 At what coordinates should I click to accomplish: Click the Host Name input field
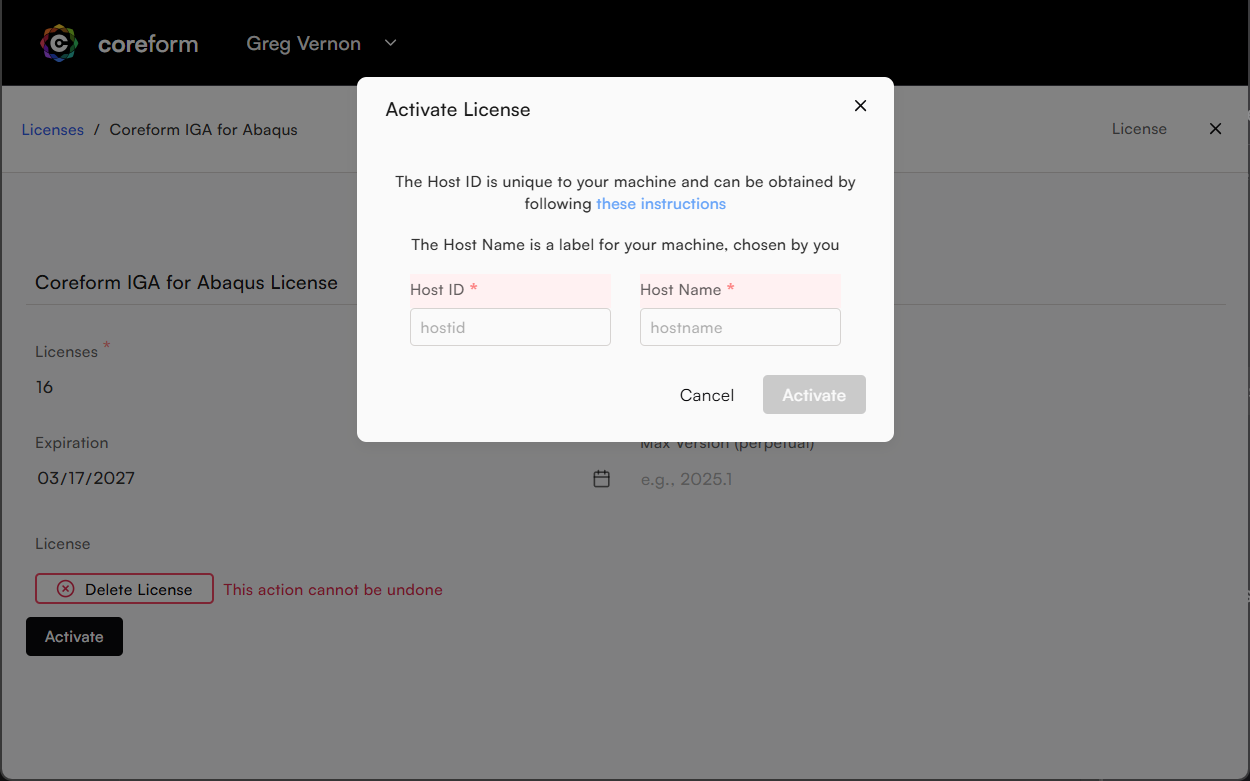(740, 327)
